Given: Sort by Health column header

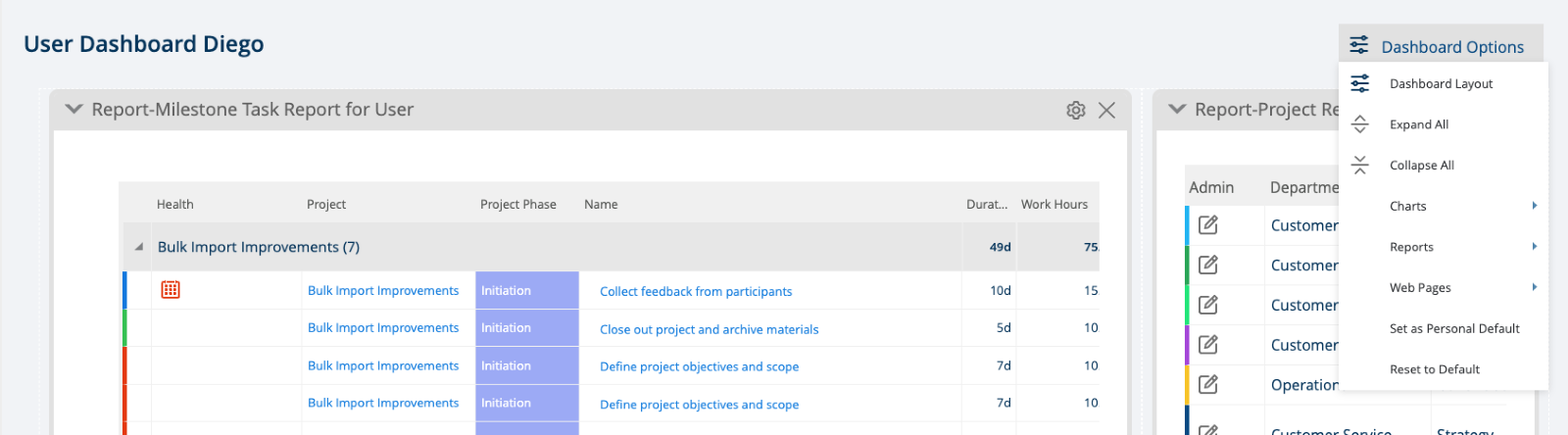Looking at the screenshot, I should pyautogui.click(x=175, y=205).
